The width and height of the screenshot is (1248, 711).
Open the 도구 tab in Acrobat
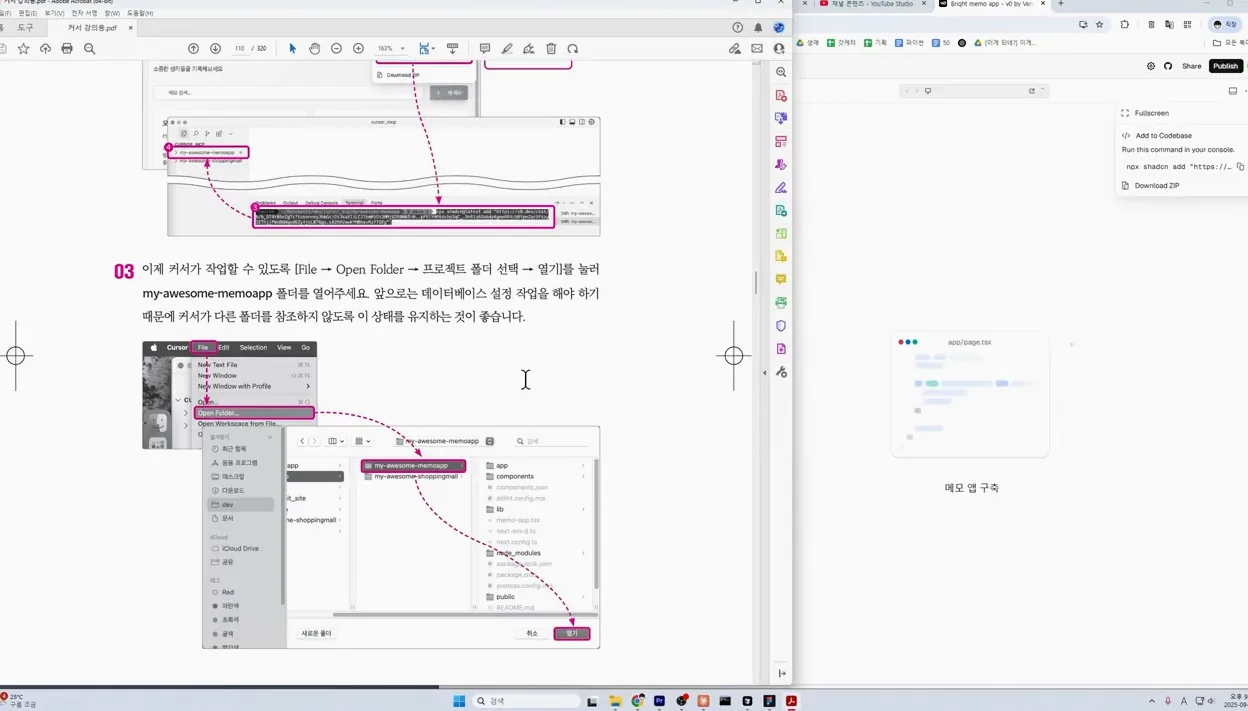26,28
